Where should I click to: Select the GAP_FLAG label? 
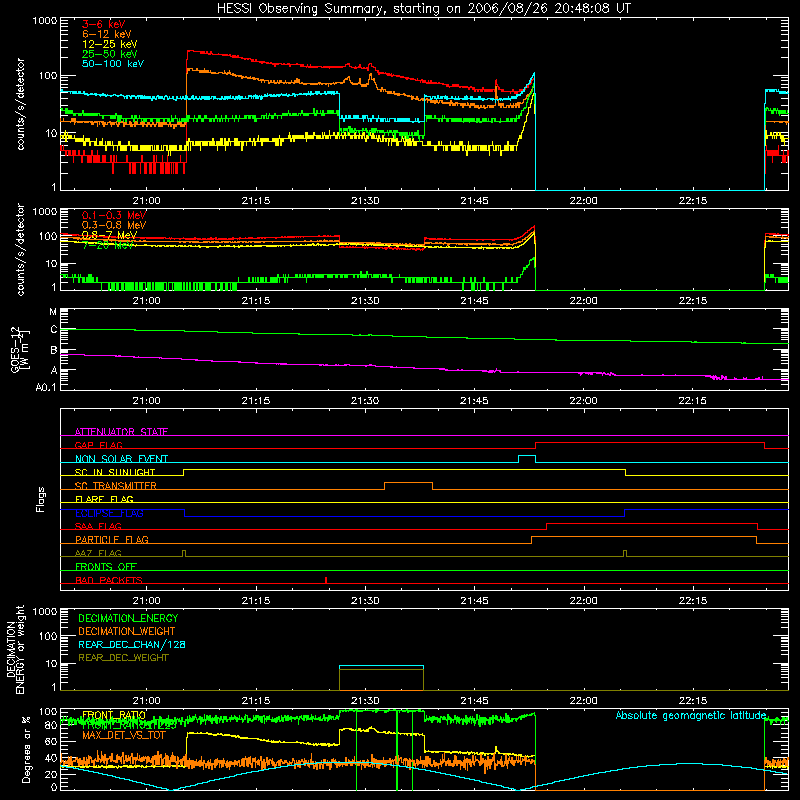click(x=98, y=445)
